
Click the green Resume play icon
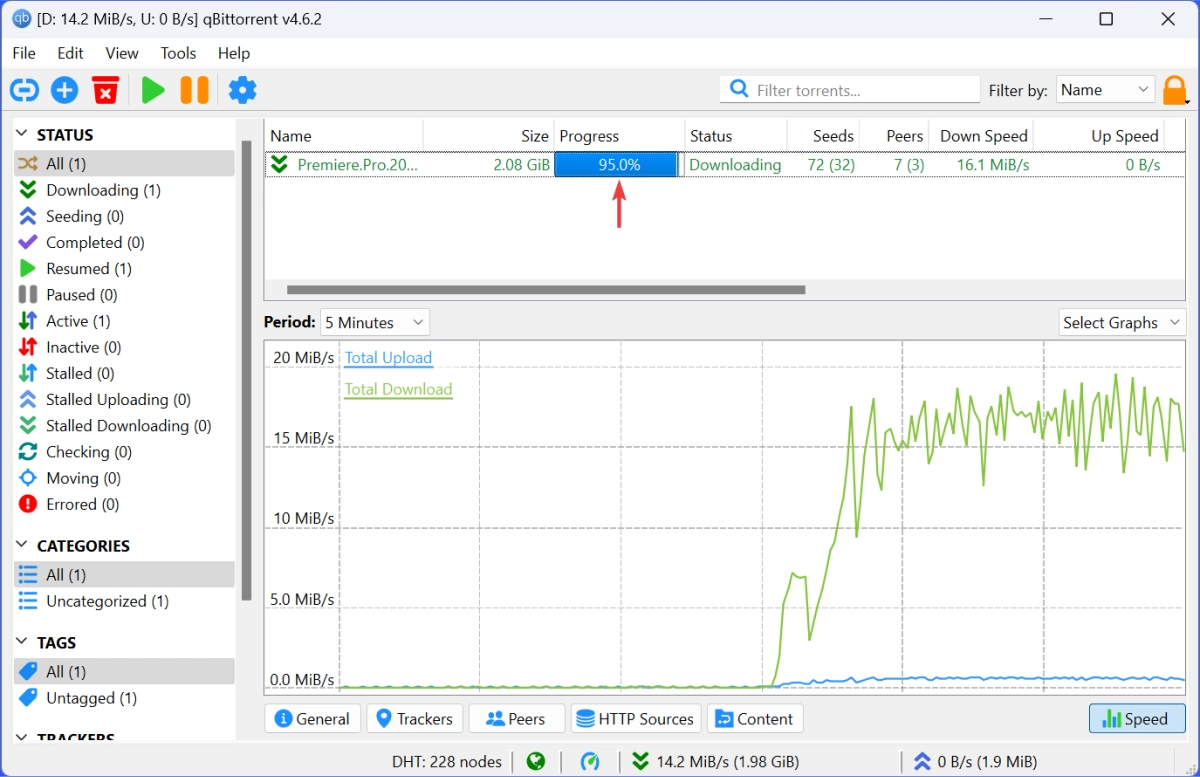pos(153,90)
